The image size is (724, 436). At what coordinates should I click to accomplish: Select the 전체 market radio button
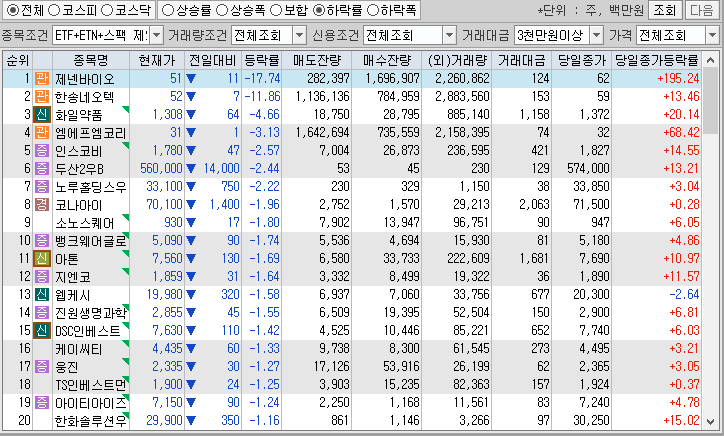(x=13, y=10)
